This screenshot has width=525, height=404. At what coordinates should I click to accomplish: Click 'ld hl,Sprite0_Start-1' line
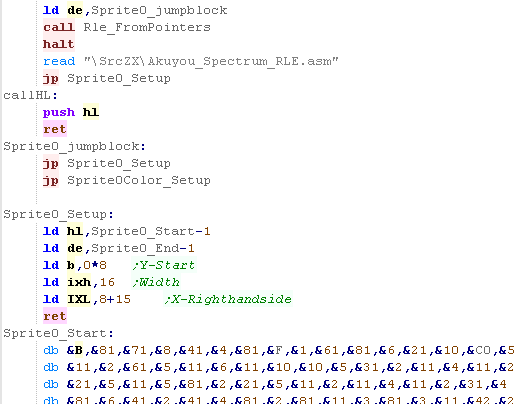click(x=127, y=231)
